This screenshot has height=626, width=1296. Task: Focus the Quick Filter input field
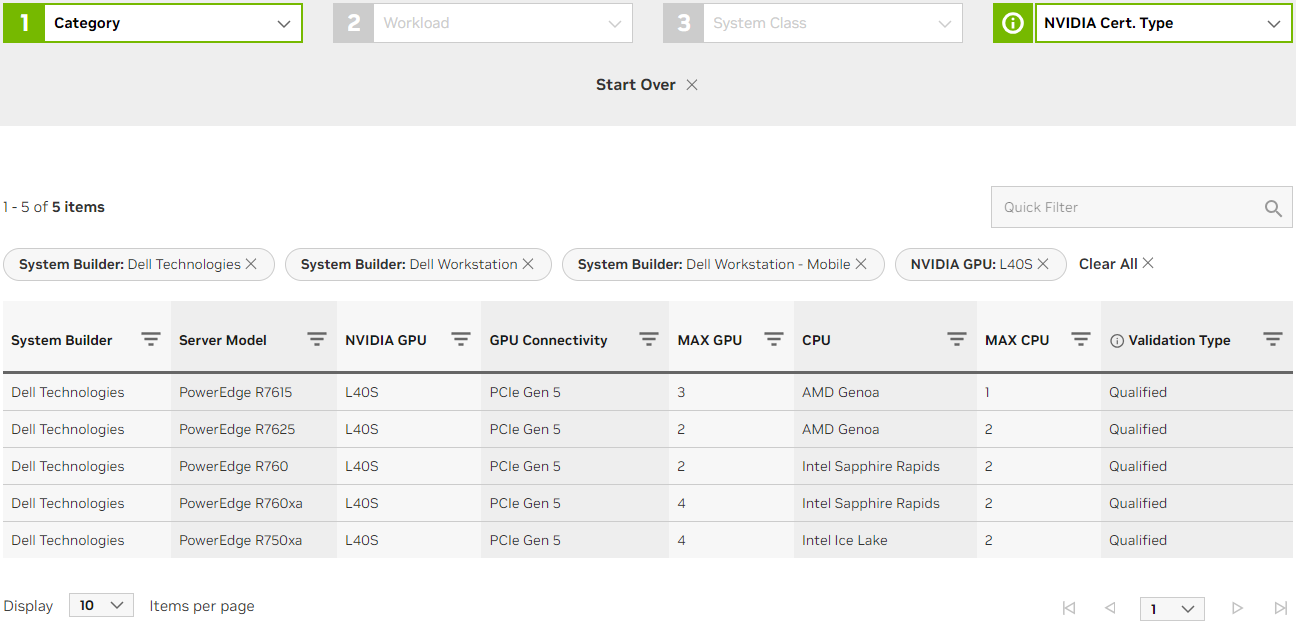1126,207
